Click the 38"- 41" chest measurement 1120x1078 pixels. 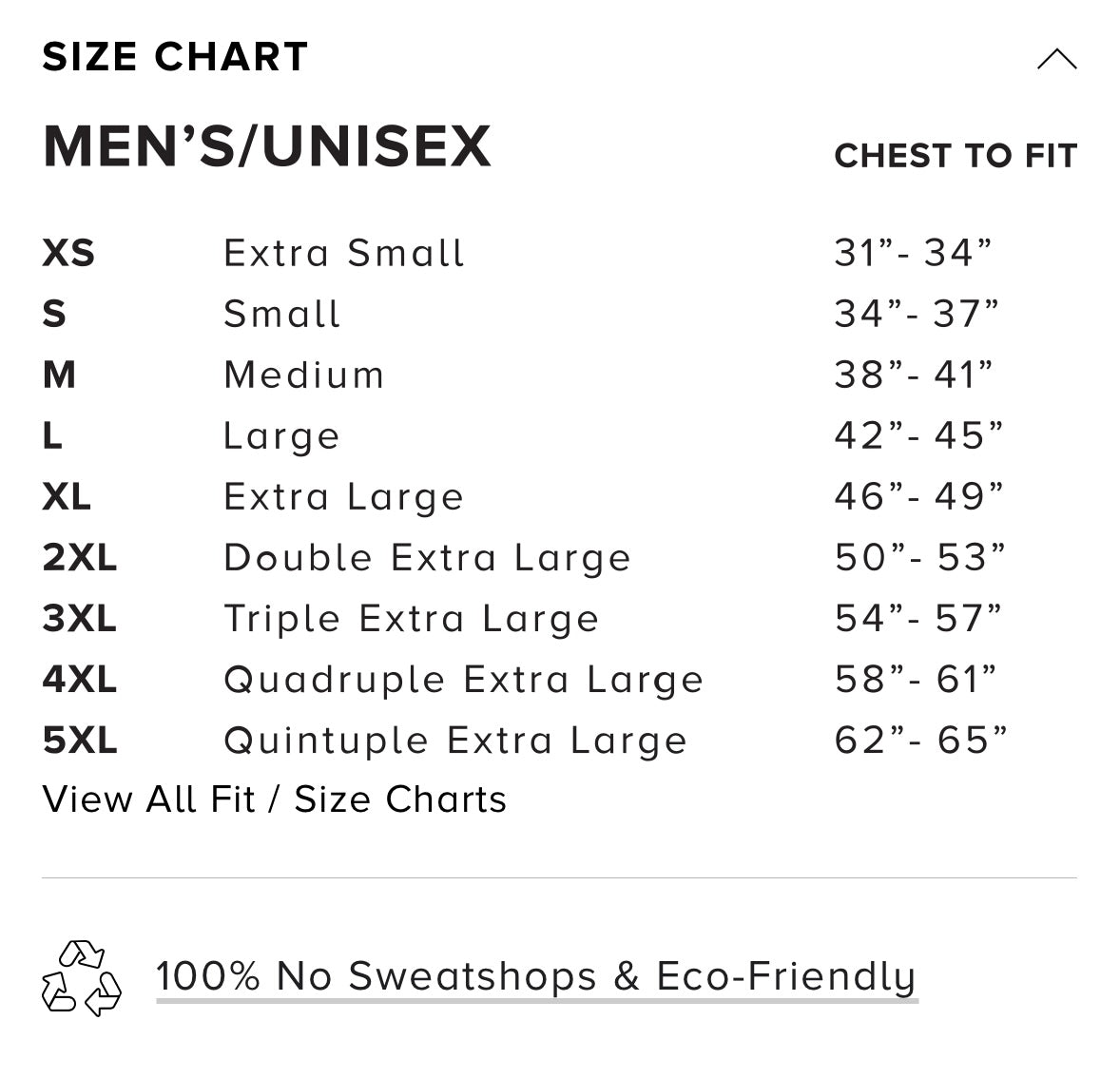[914, 375]
